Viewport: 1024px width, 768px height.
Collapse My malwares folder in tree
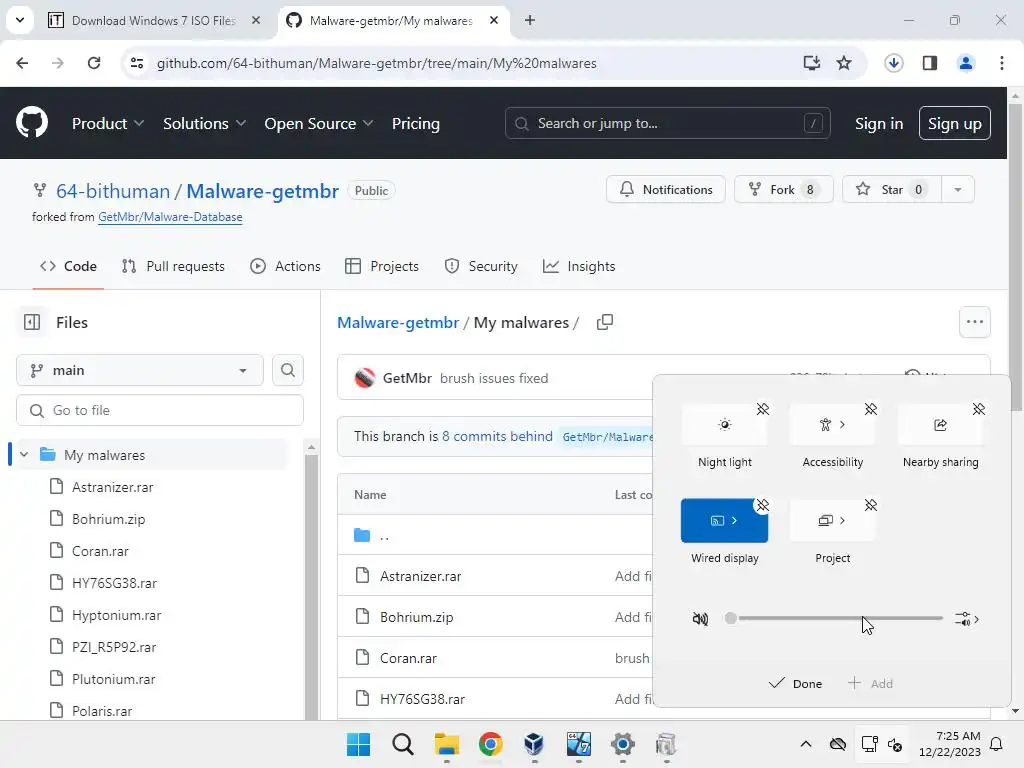pyautogui.click(x=24, y=455)
